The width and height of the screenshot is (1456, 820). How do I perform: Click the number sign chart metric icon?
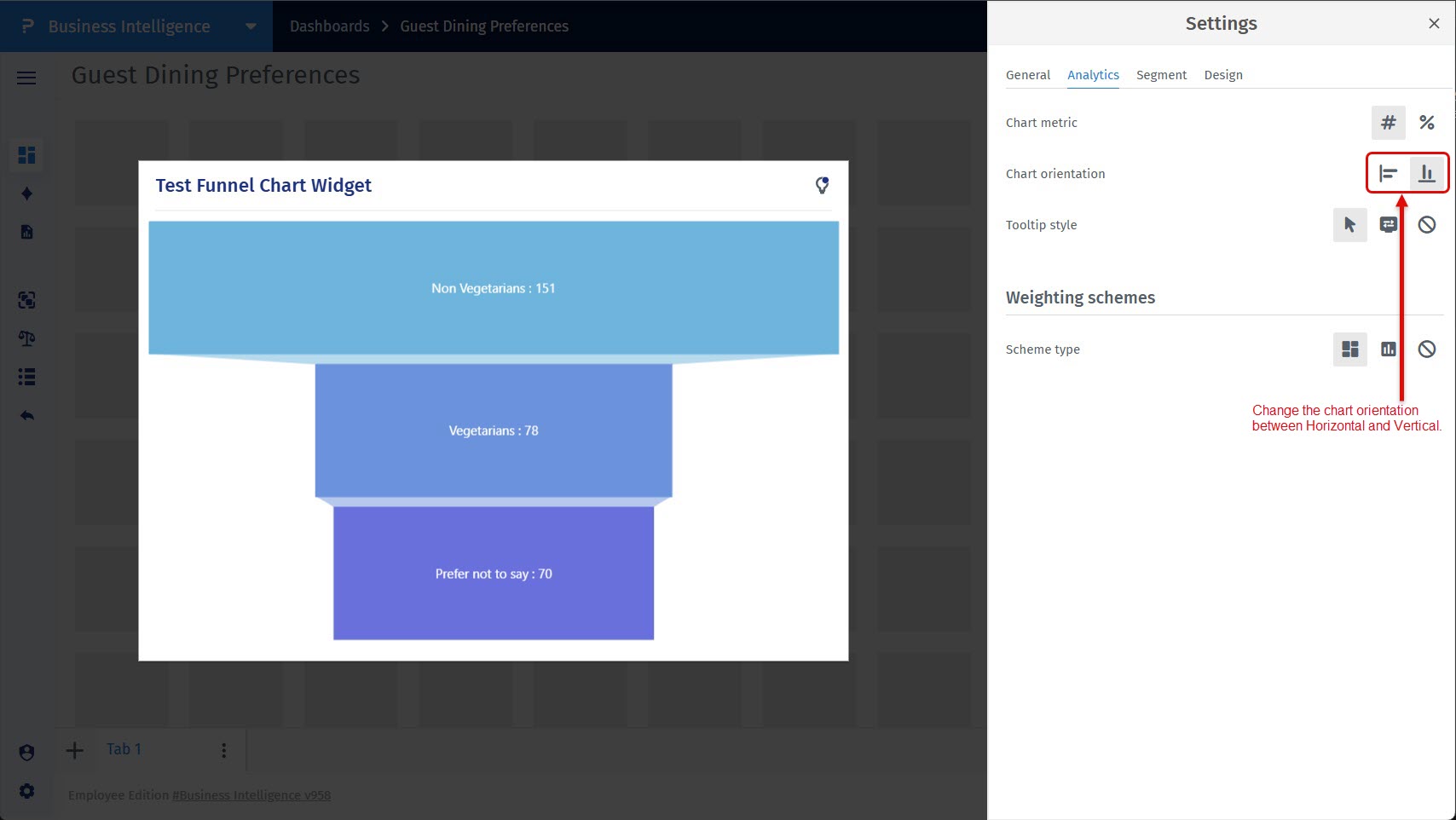(x=1388, y=123)
